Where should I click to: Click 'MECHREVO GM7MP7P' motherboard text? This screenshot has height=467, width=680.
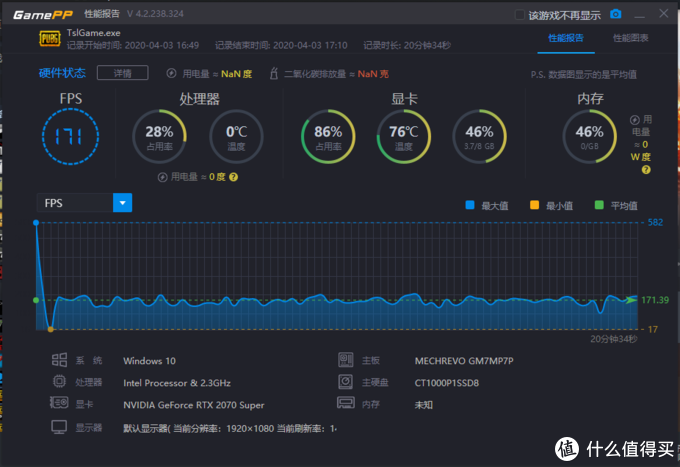pyautogui.click(x=464, y=361)
